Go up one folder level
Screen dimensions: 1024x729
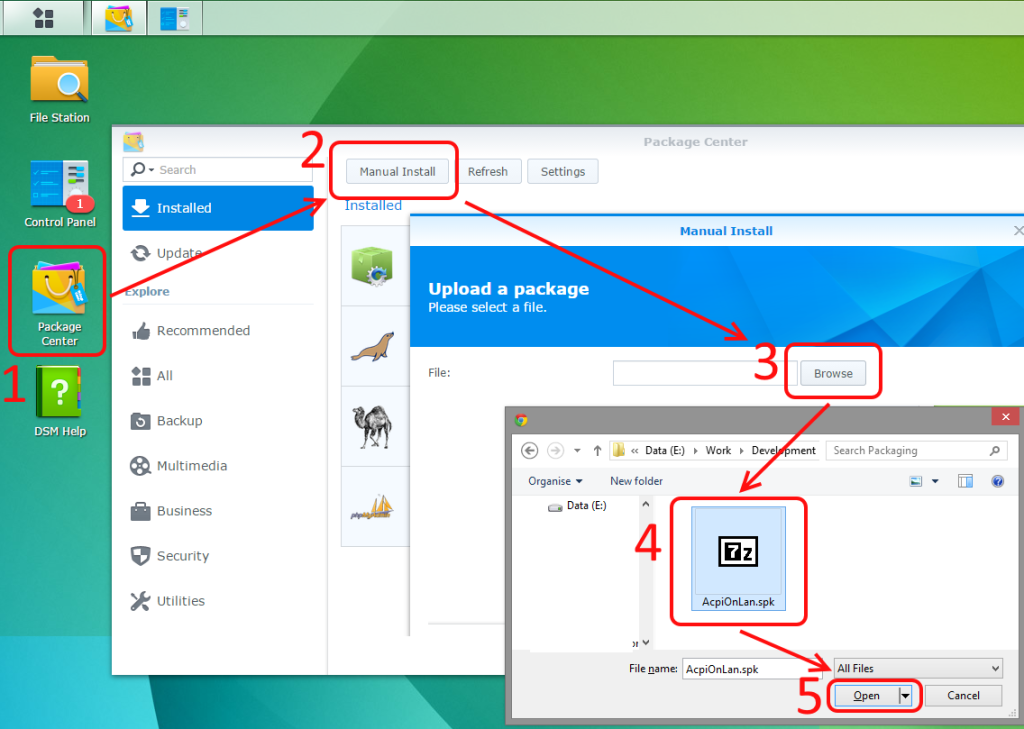tap(597, 451)
